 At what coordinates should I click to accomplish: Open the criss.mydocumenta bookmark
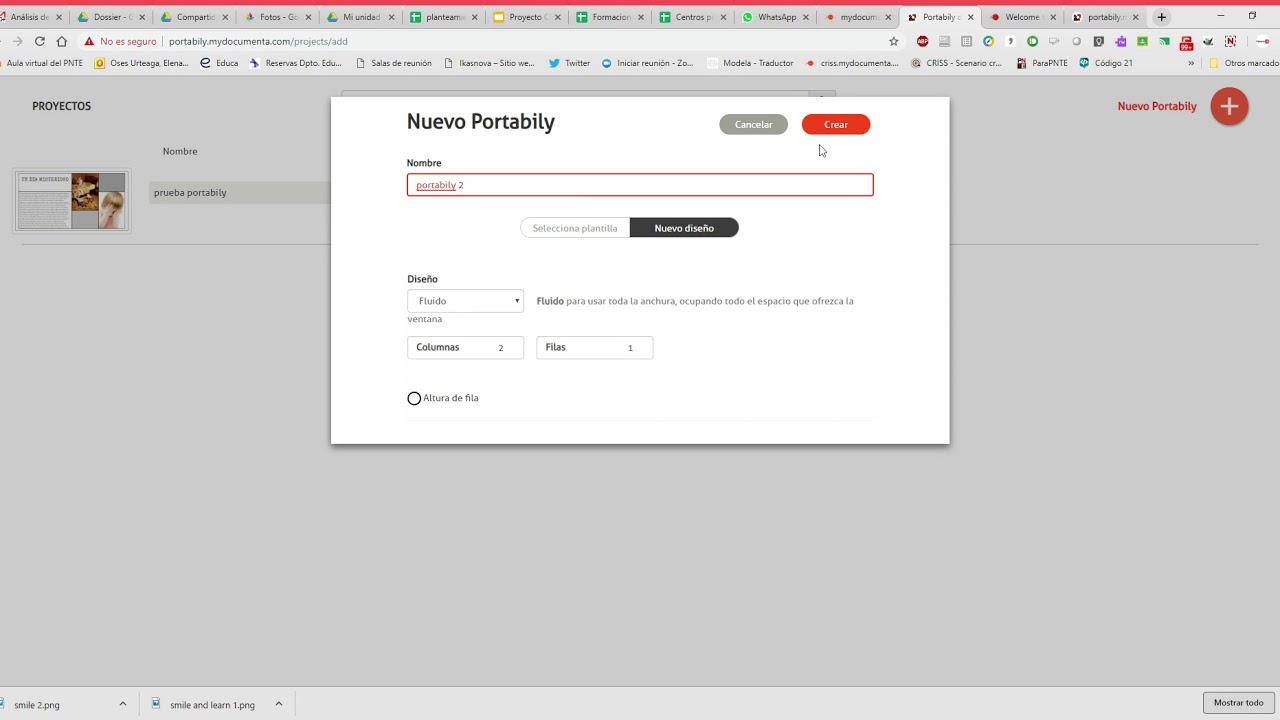(x=852, y=63)
